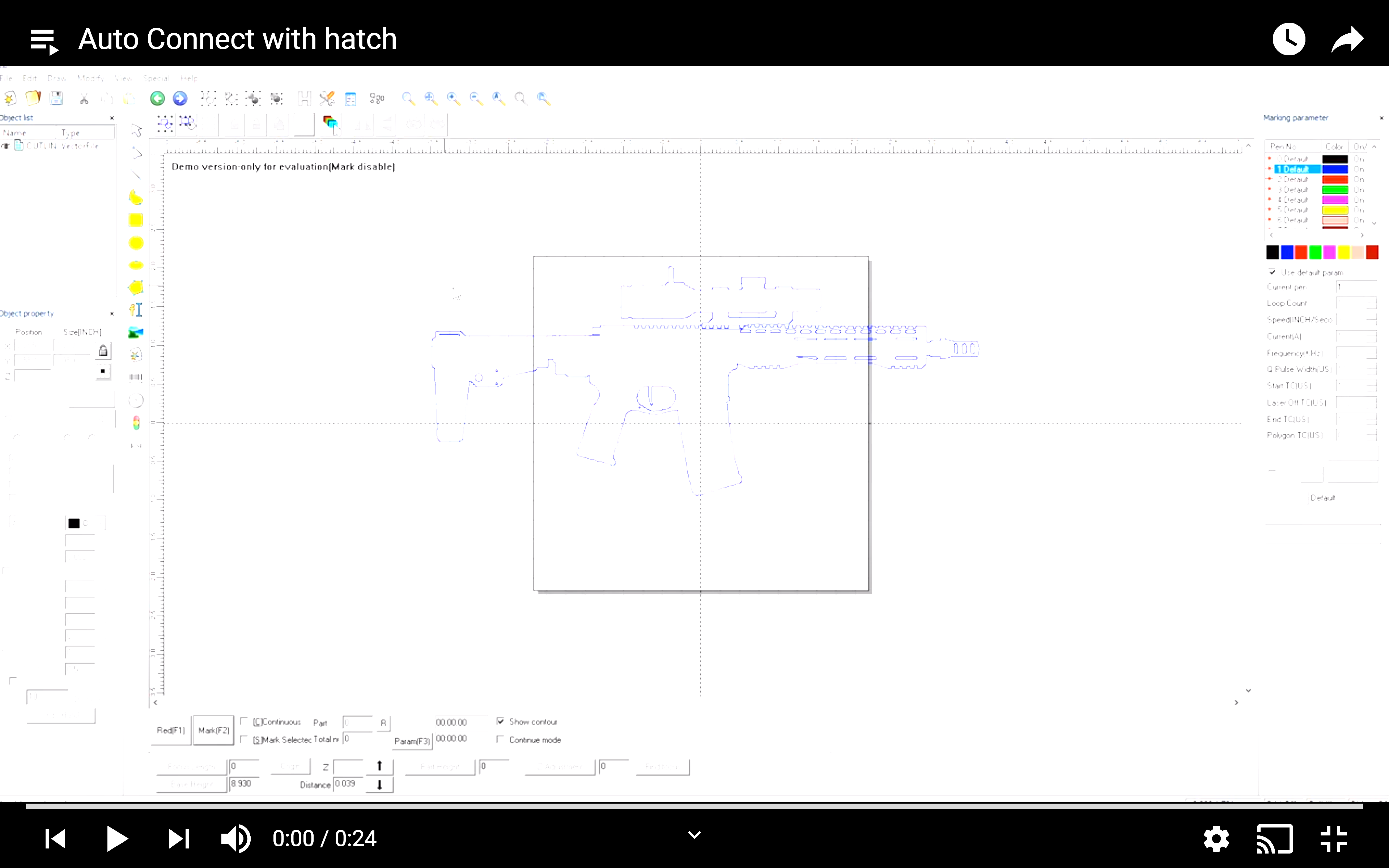Click the green undo arrow icon
Image resolution: width=1389 pixels, height=868 pixels.
(x=157, y=99)
